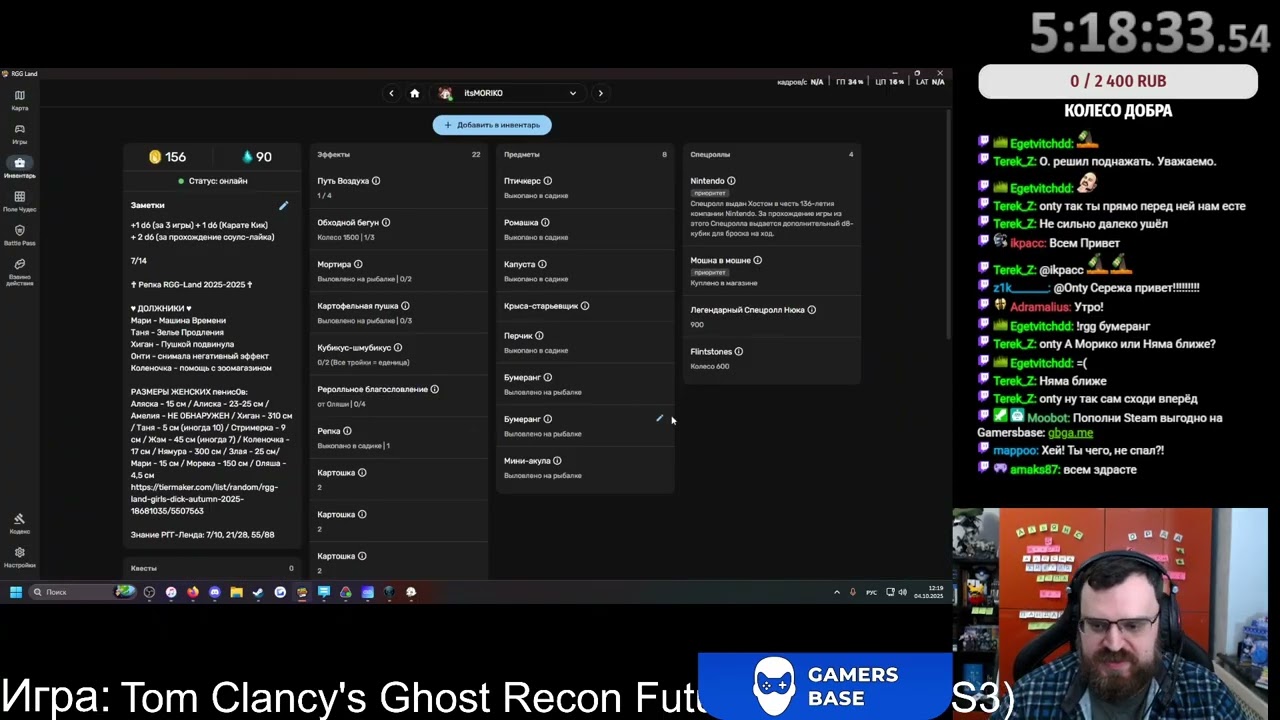Open the tiermaker.com link in notes
Screen dimensions: 1280x720
(x=205, y=499)
